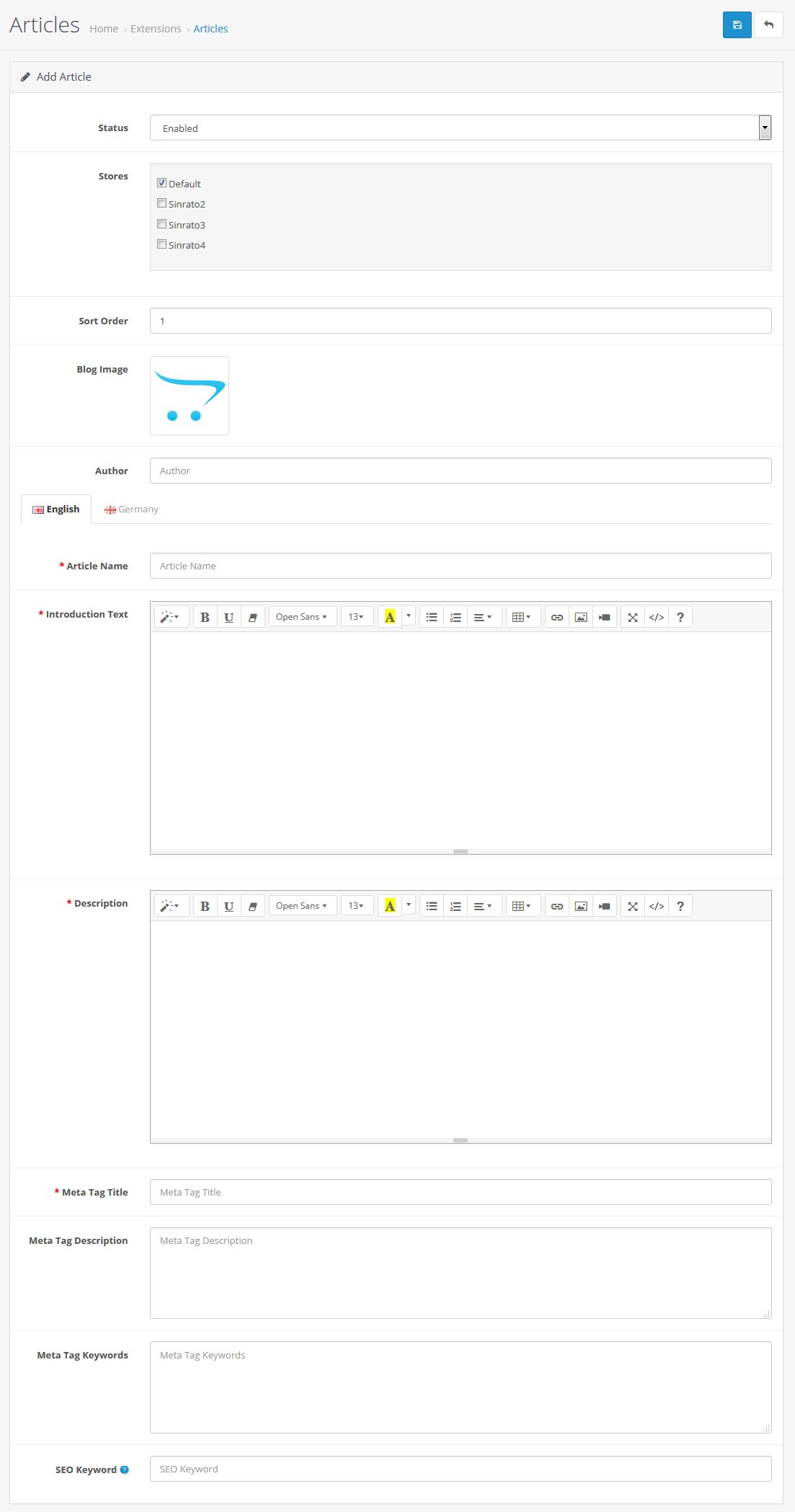Check the Sinrato2 store checkbox
This screenshot has width=795, height=1512.
[x=162, y=203]
